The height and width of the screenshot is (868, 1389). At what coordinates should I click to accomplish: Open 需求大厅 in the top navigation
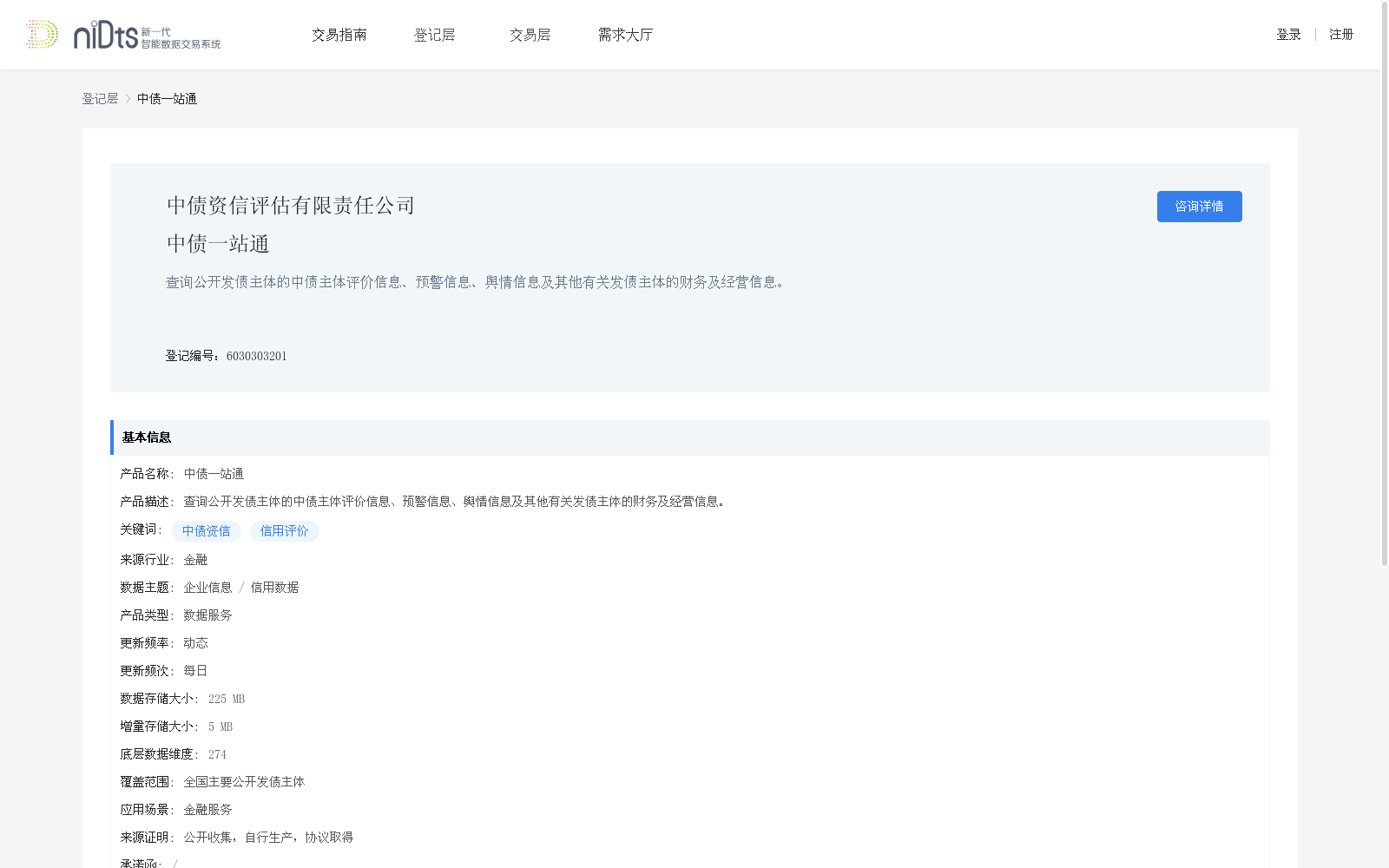(625, 35)
